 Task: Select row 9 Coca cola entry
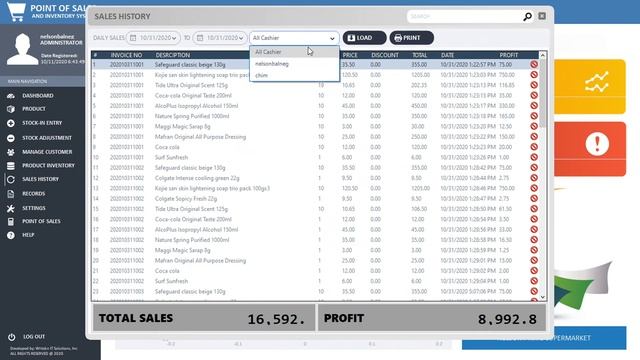[315, 147]
